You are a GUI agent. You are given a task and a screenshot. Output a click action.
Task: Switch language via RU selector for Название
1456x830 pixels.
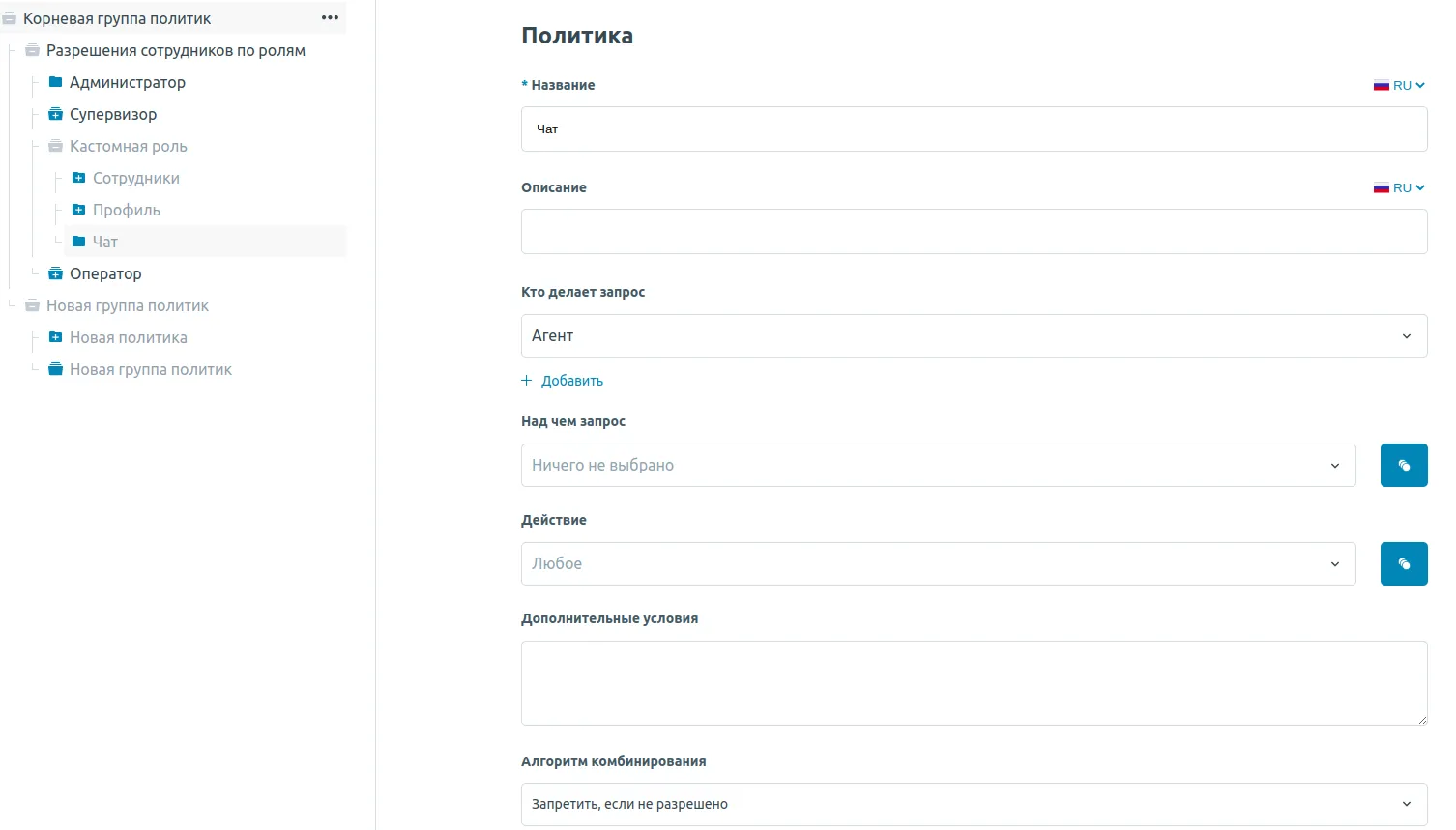click(x=1399, y=85)
